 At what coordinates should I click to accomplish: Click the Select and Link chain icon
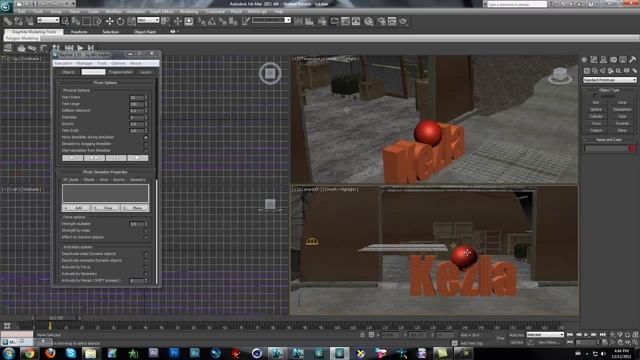(x=7, y=21)
